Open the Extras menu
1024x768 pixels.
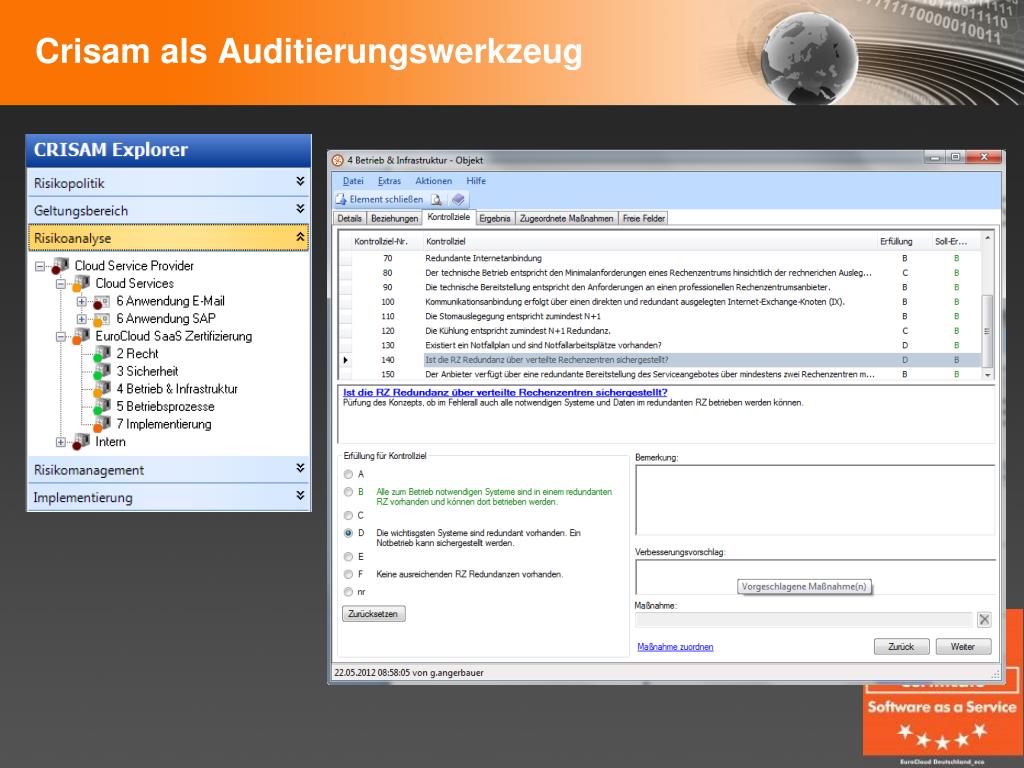point(389,181)
